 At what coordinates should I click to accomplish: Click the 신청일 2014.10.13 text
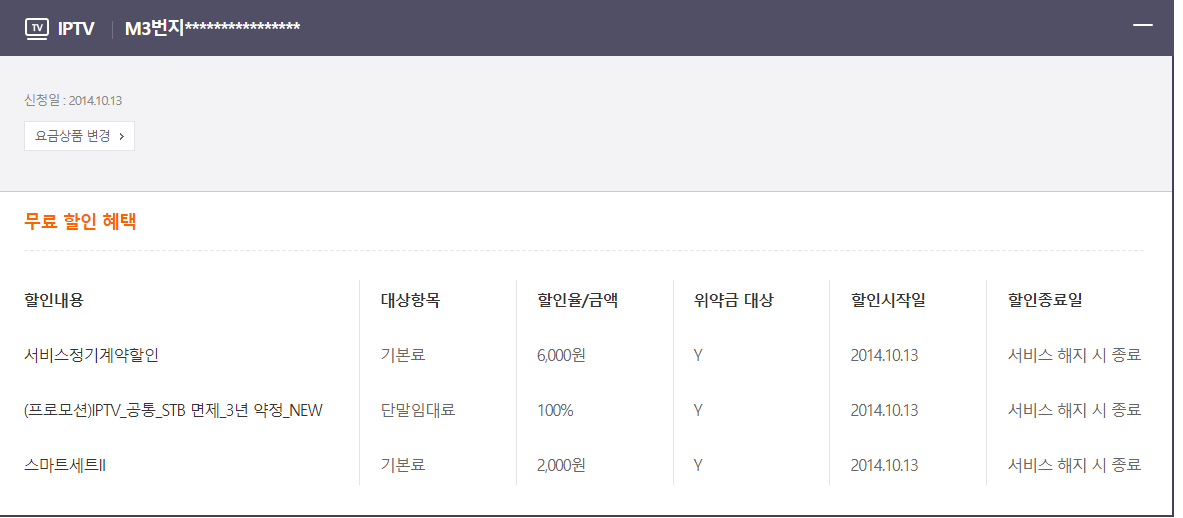tap(73, 100)
